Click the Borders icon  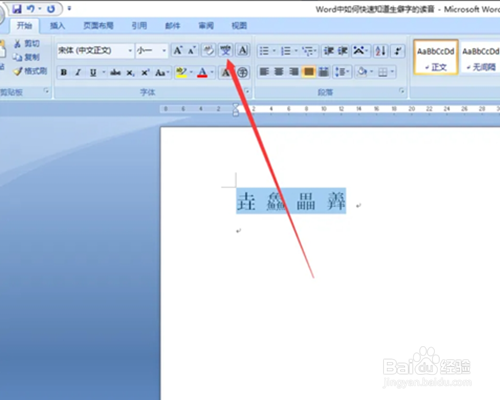point(383,72)
